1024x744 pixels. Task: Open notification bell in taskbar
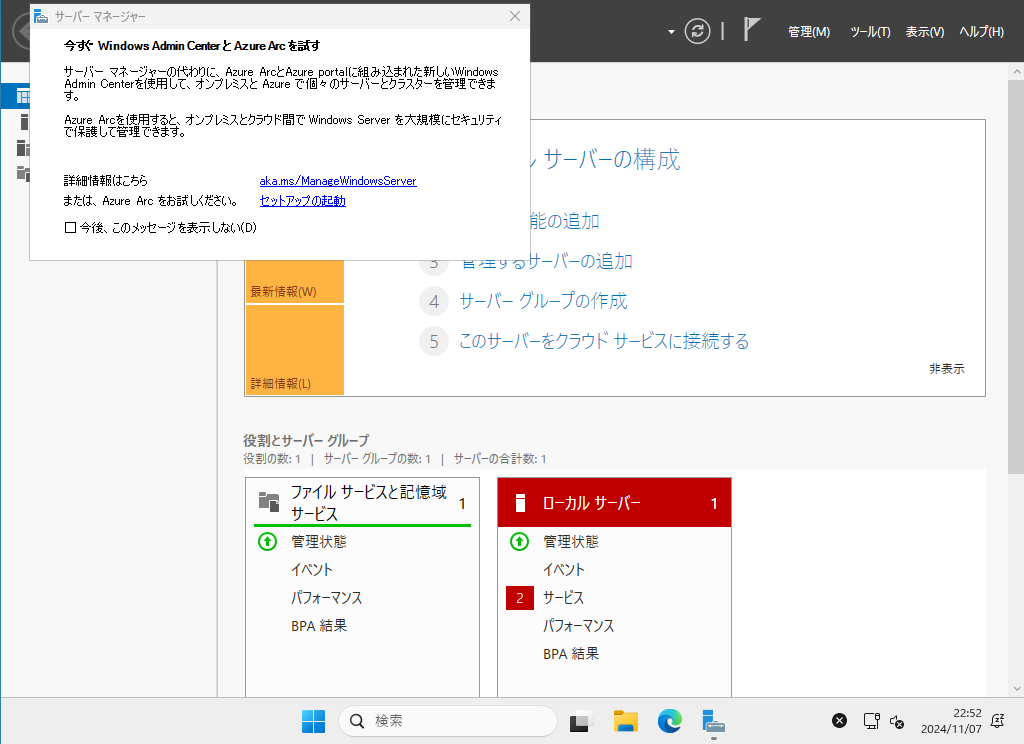coord(997,720)
